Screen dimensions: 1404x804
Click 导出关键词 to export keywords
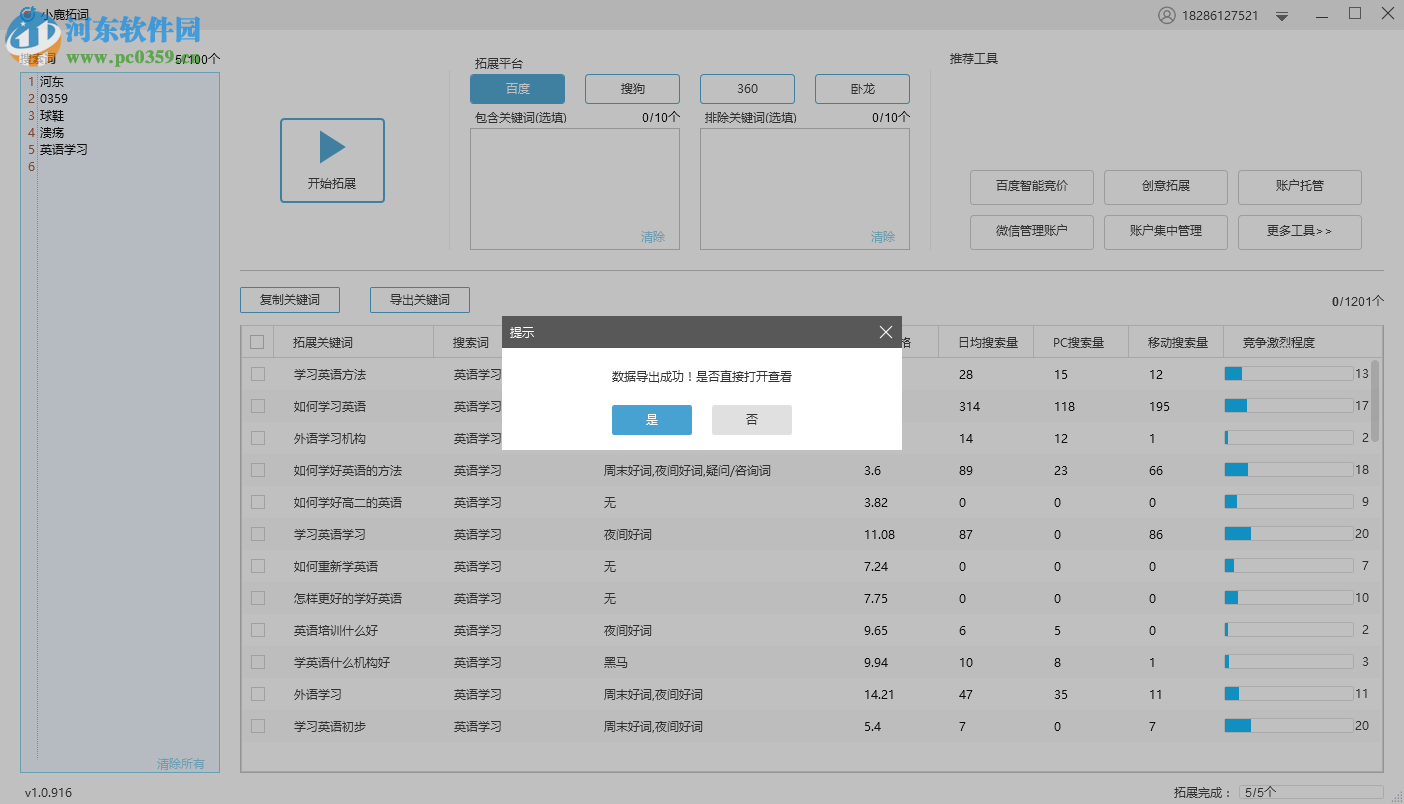(x=419, y=299)
